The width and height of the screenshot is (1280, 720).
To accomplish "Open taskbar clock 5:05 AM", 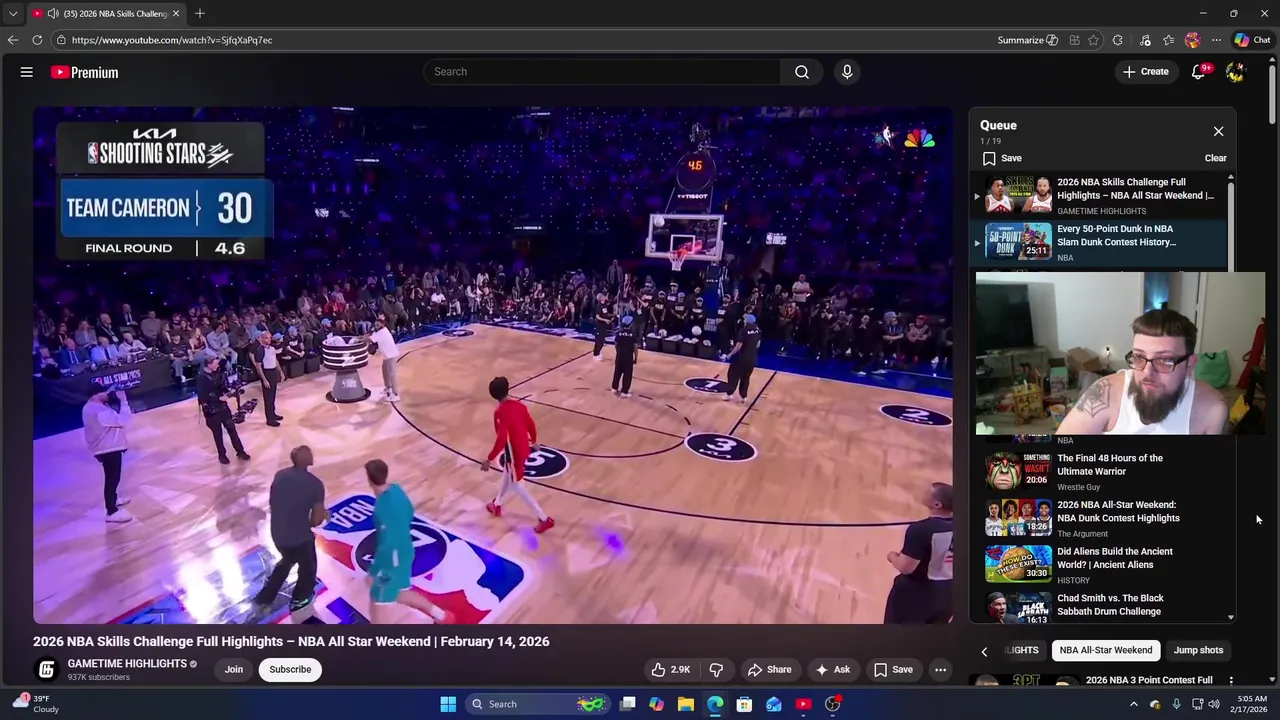I will point(1252,704).
